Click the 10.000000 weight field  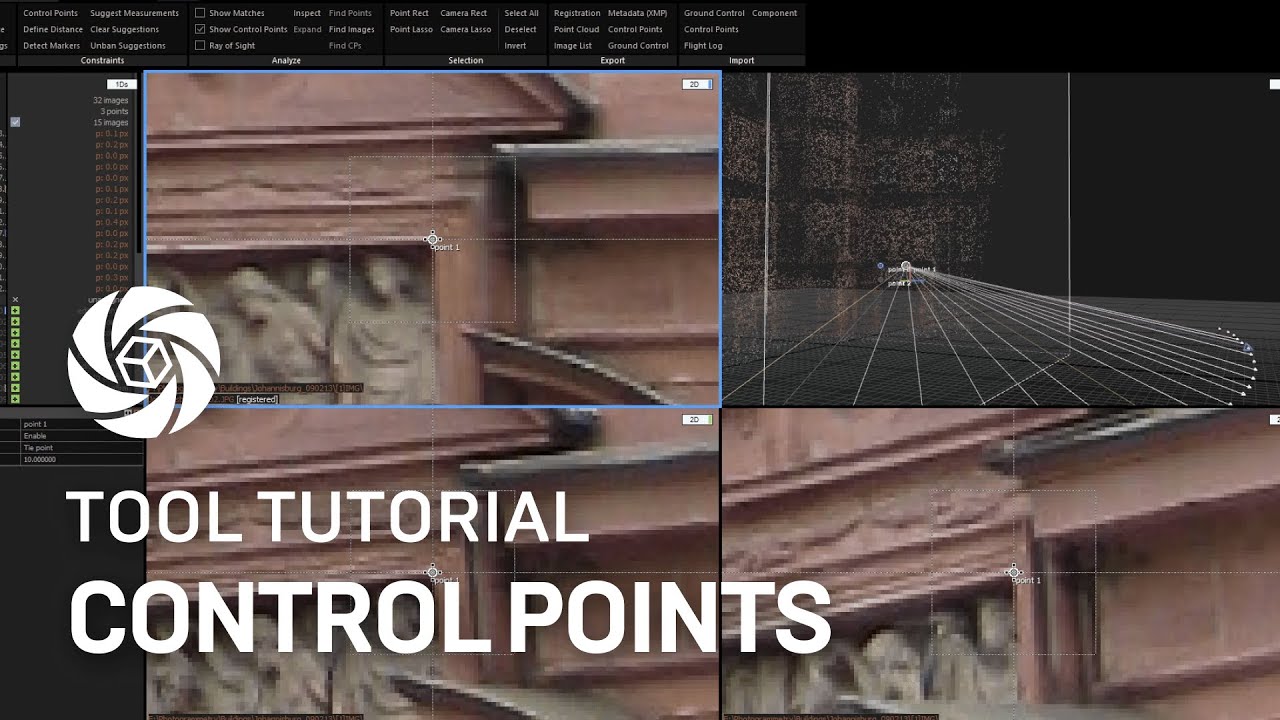tap(82, 460)
